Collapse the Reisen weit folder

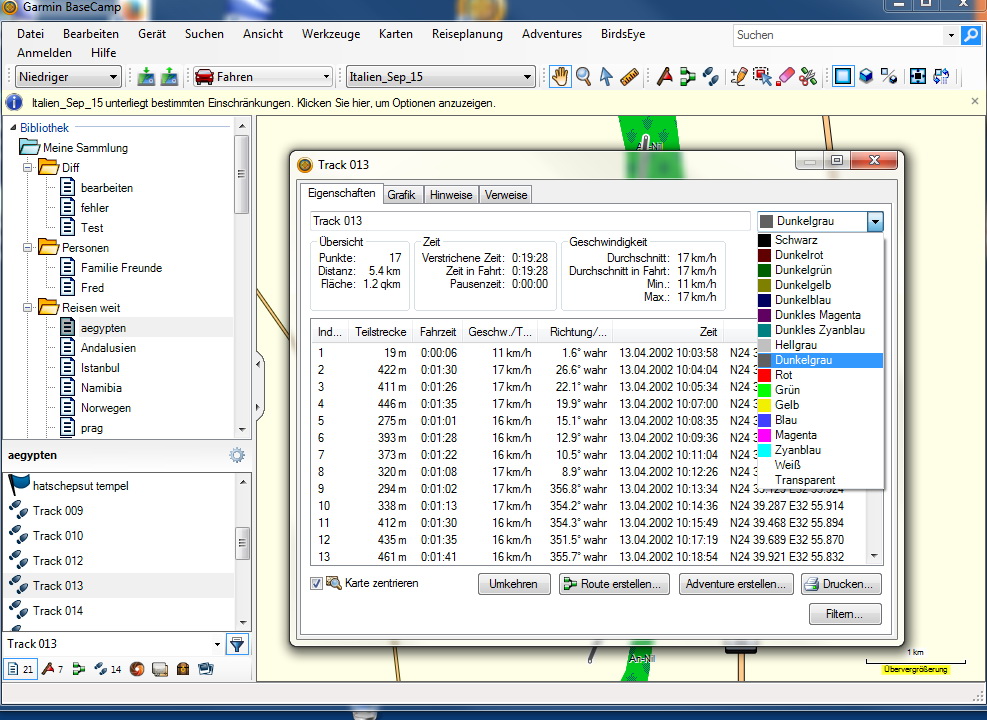tap(28, 308)
